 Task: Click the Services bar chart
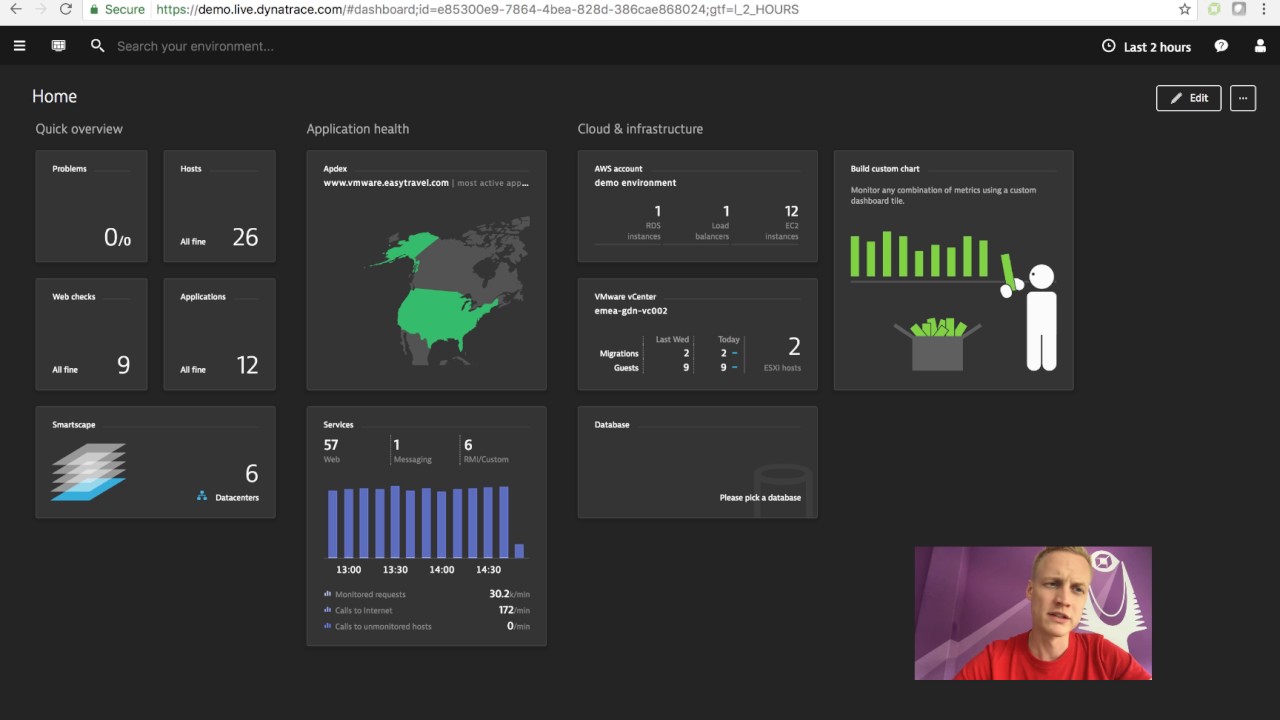(426, 522)
